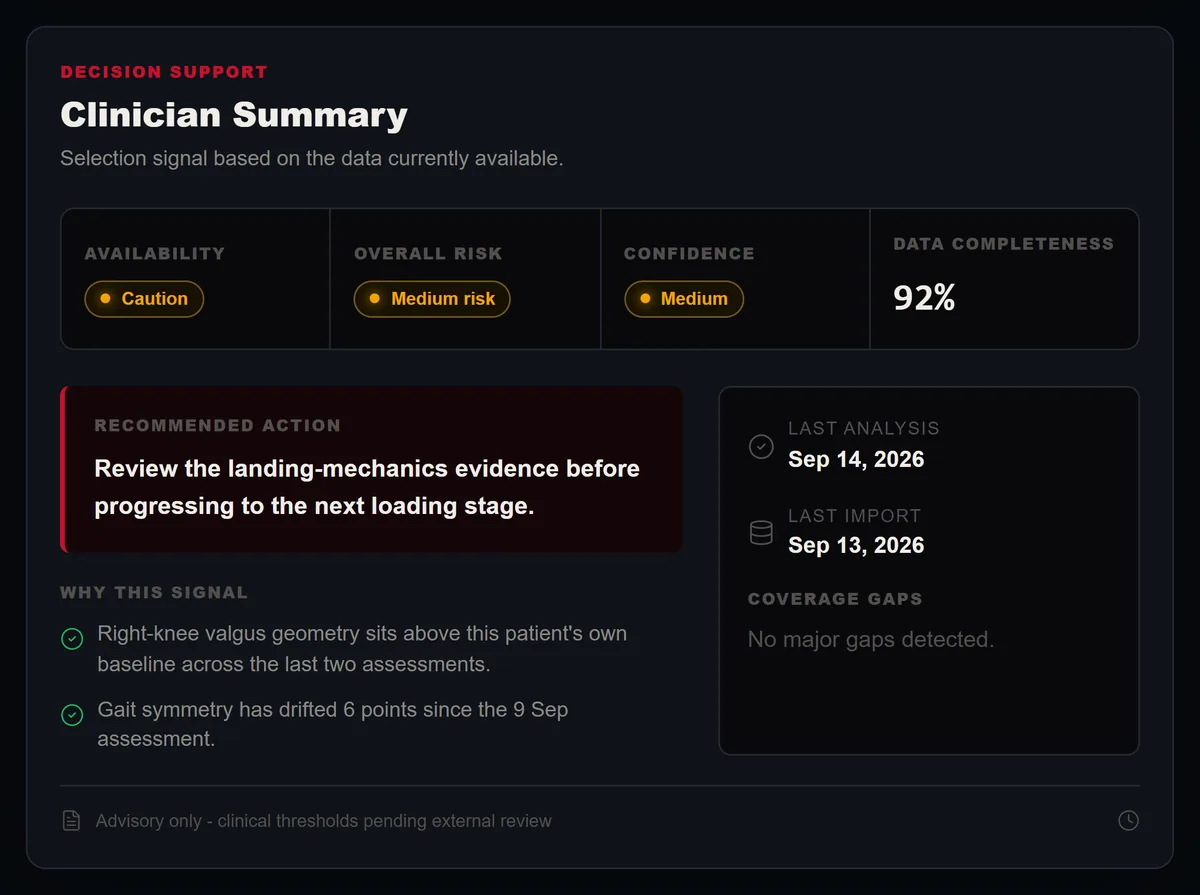Click the document icon beside Advisory only
Image resolution: width=1200 pixels, height=895 pixels.
tap(71, 821)
